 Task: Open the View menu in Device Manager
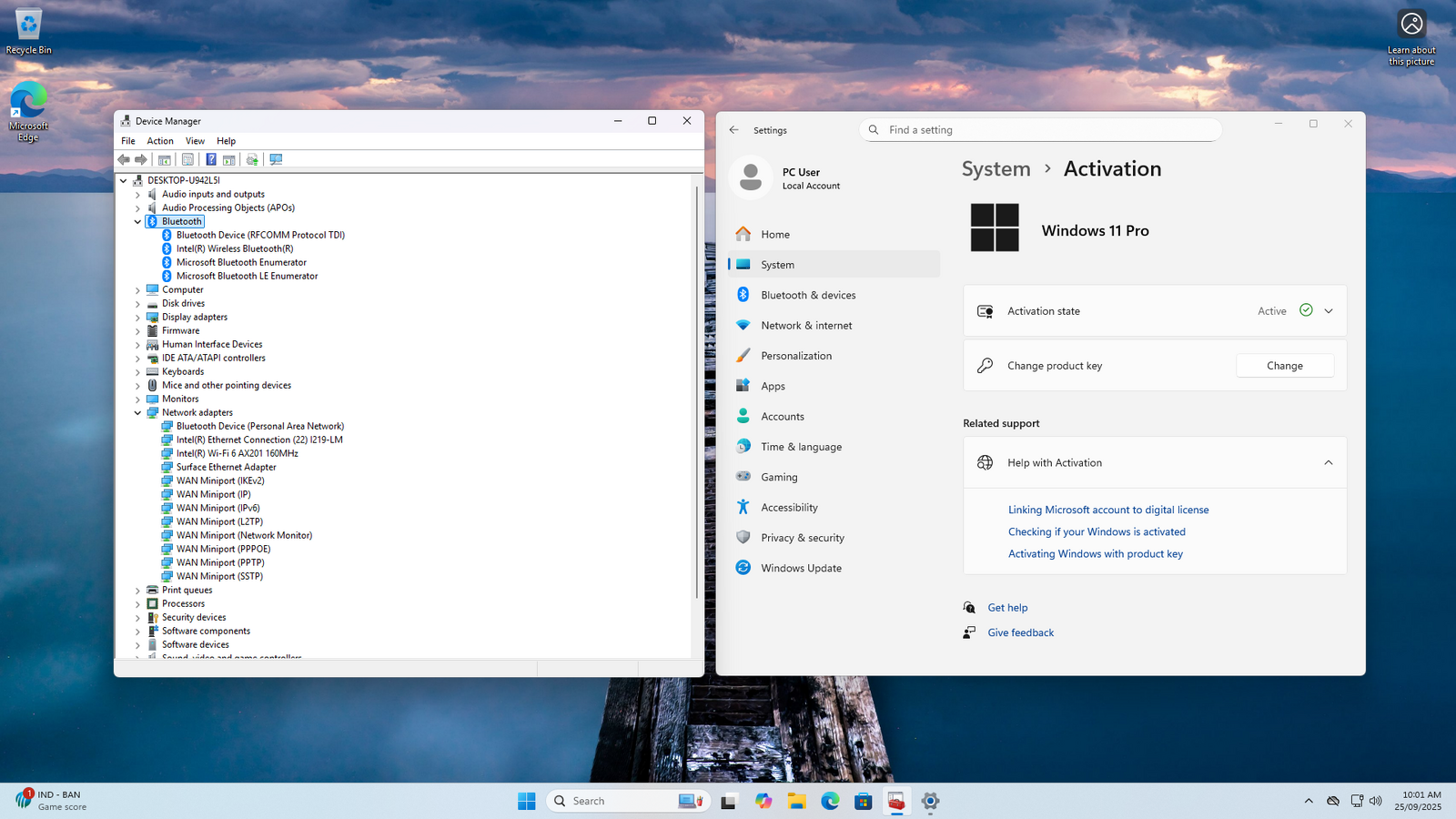195,141
